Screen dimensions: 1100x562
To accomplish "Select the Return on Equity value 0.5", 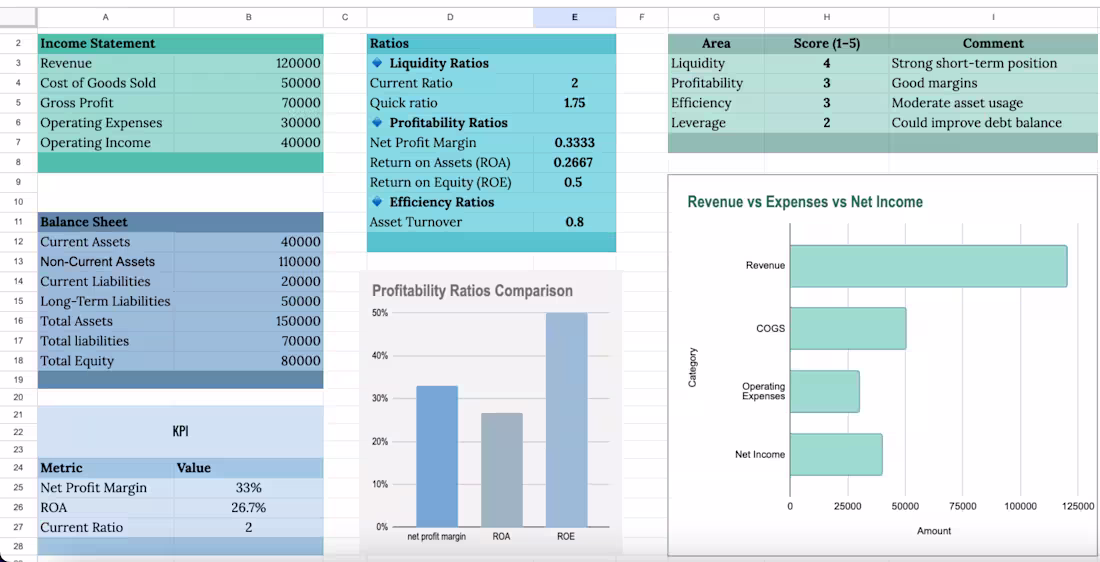I will coord(575,182).
